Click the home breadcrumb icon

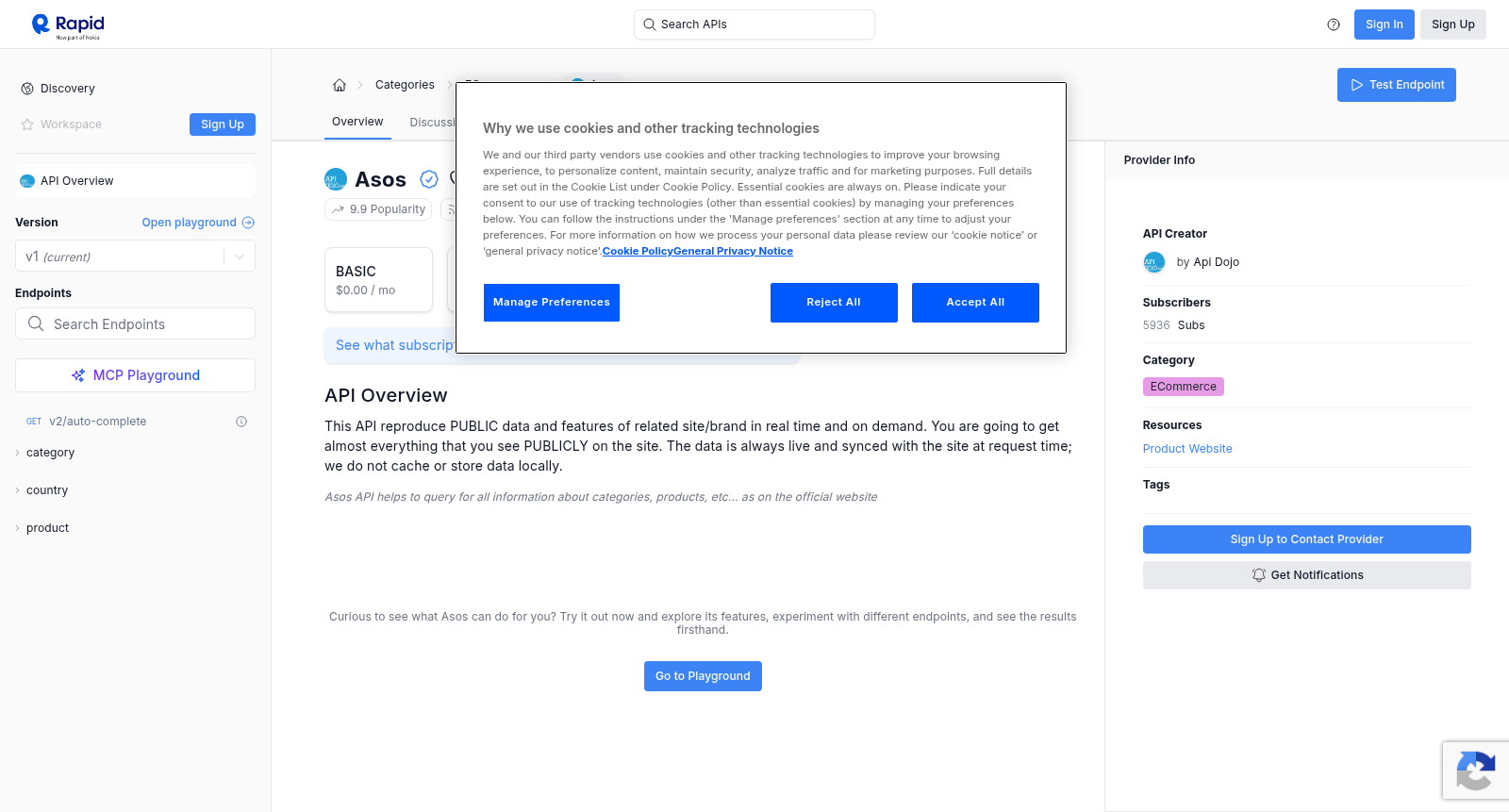[x=340, y=85]
